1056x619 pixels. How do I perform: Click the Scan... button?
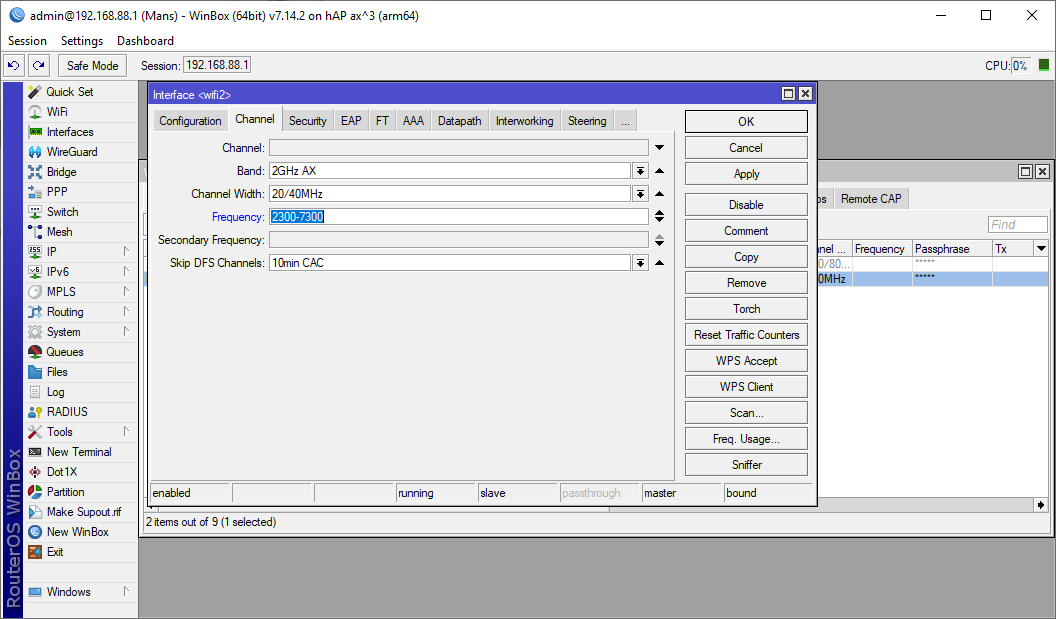[746, 413]
